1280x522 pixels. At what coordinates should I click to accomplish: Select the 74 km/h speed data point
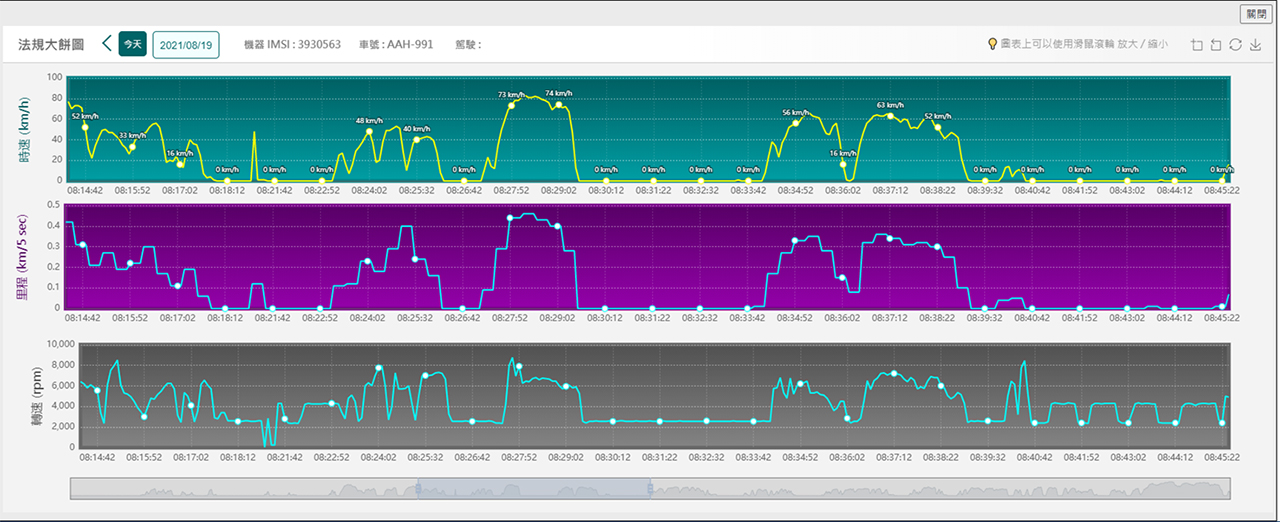coord(559,104)
